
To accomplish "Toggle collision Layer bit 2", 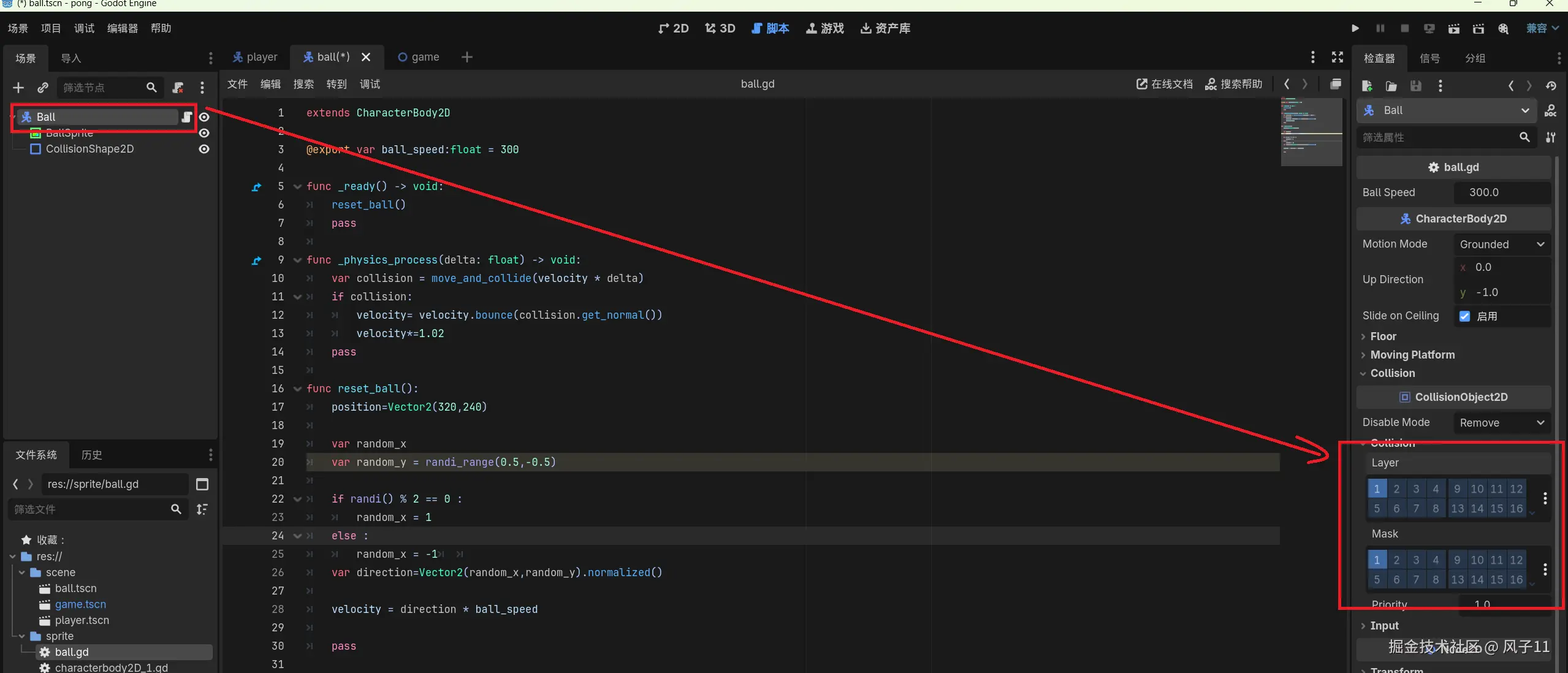I will [x=1396, y=489].
